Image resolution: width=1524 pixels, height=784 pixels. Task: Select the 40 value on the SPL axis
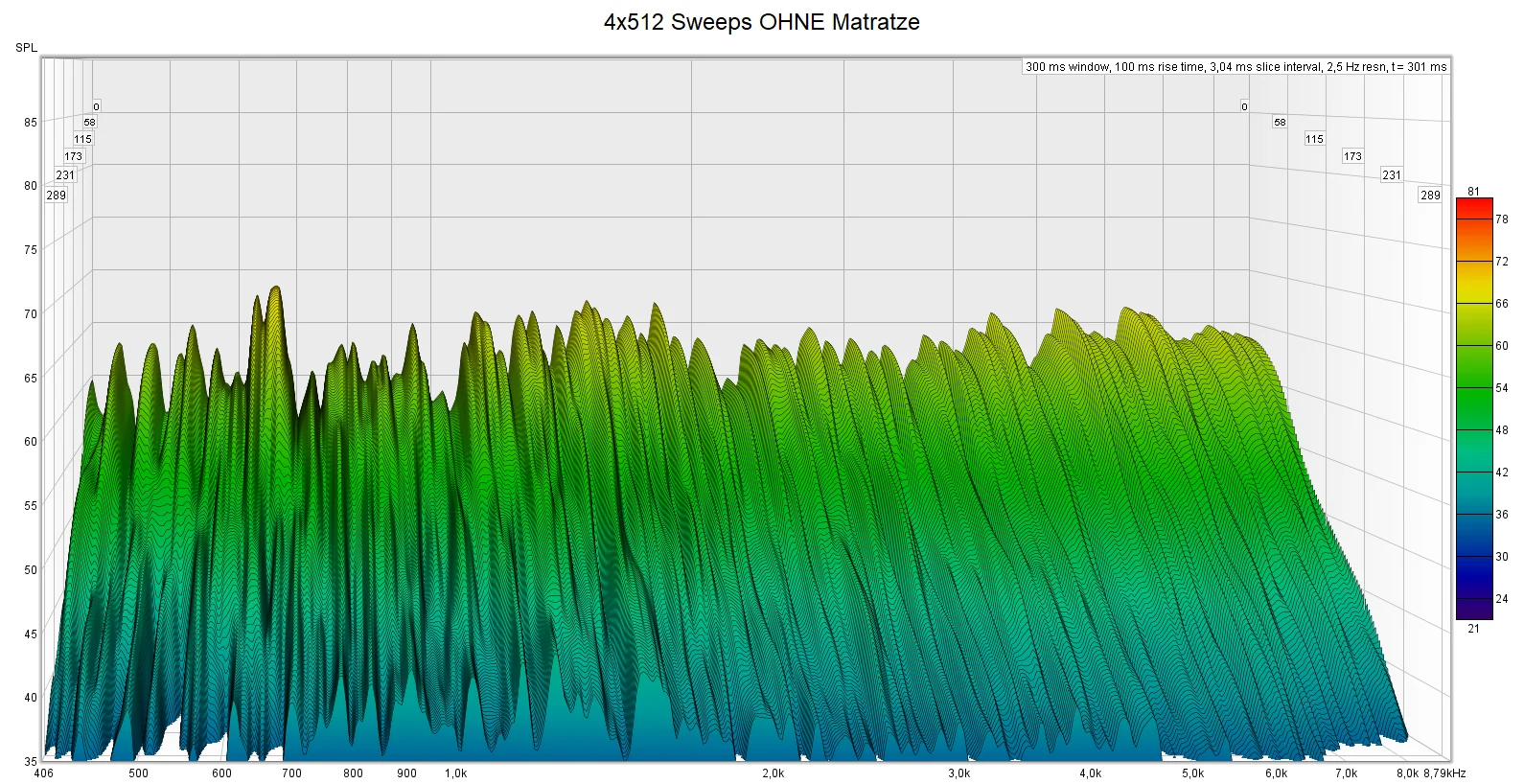[31, 698]
